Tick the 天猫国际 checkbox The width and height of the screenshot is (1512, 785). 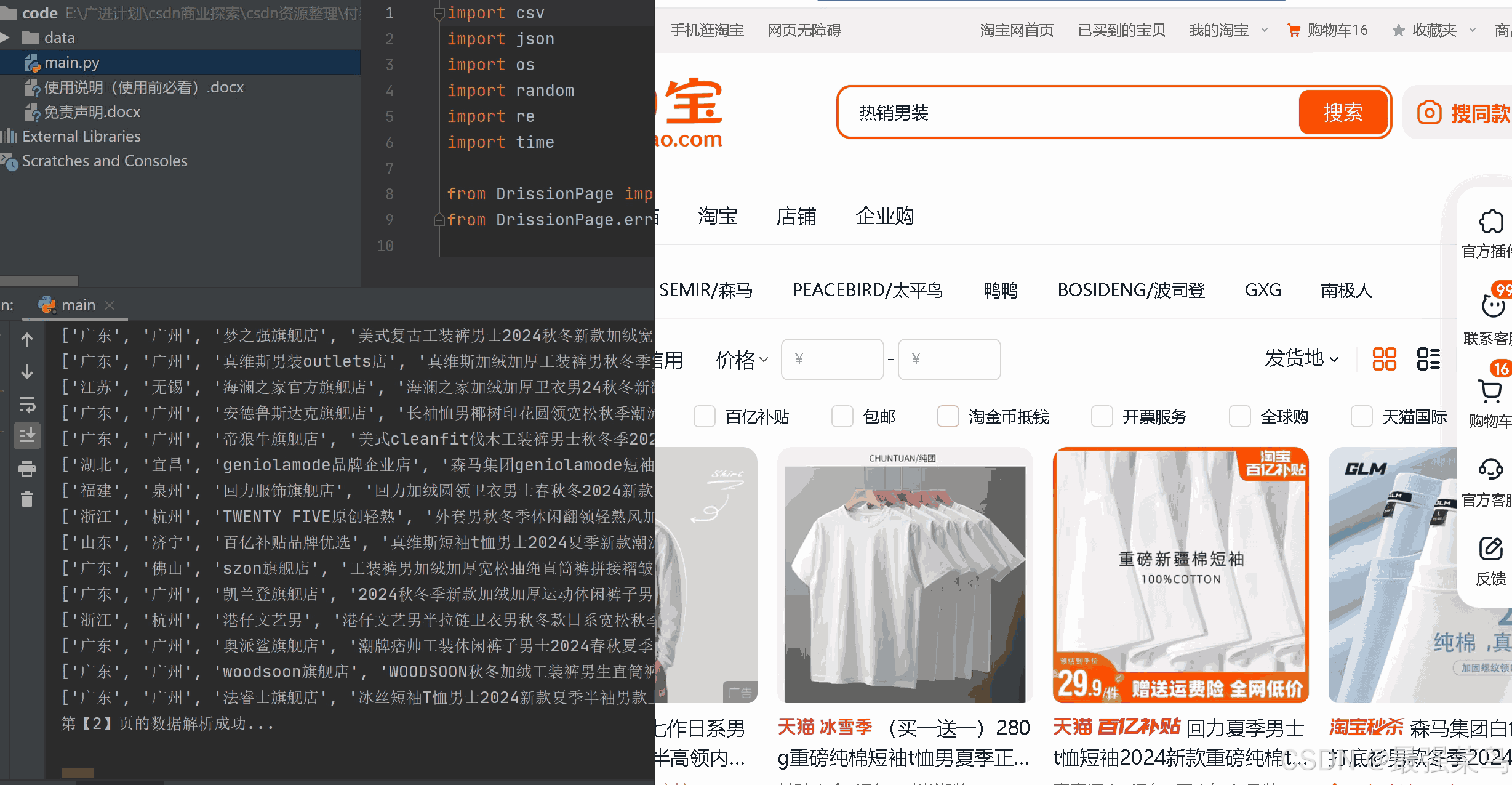pyautogui.click(x=1361, y=417)
